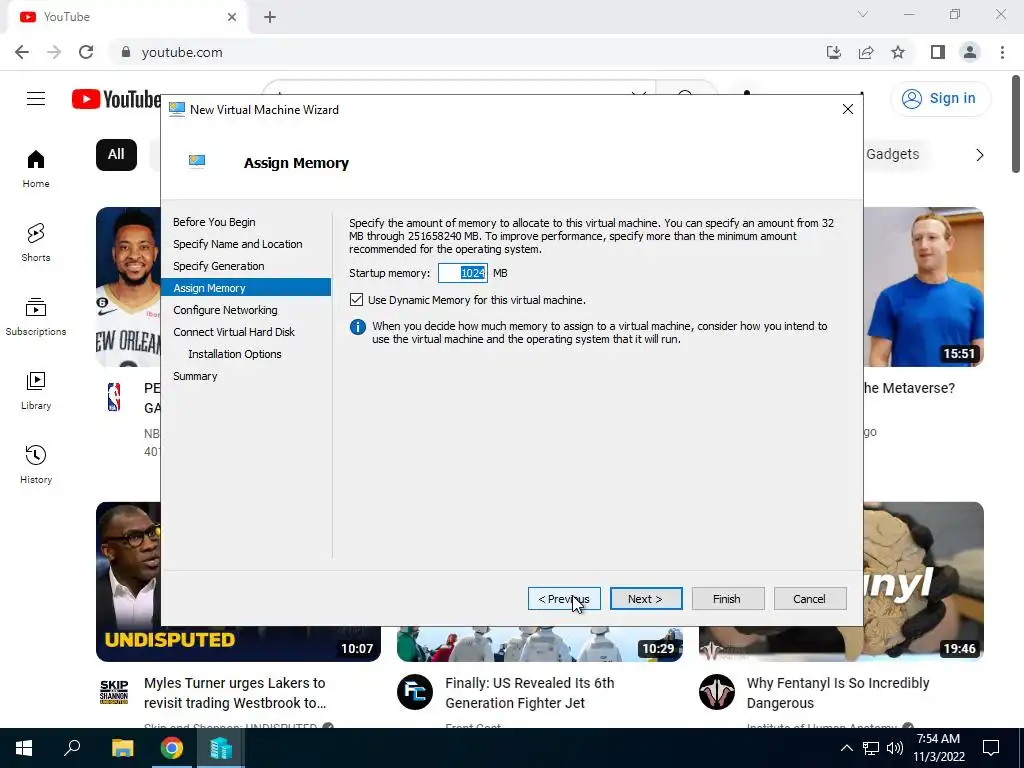1024x768 pixels.
Task: Open the tab search chevron in Chrome
Action: (x=863, y=14)
